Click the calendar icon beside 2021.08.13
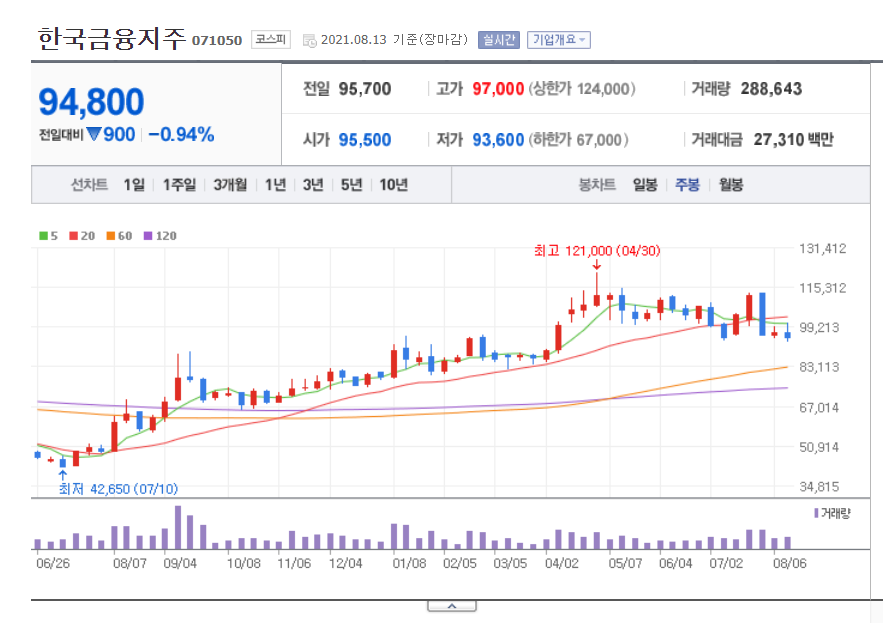This screenshot has height=623, width=883. click(x=309, y=41)
